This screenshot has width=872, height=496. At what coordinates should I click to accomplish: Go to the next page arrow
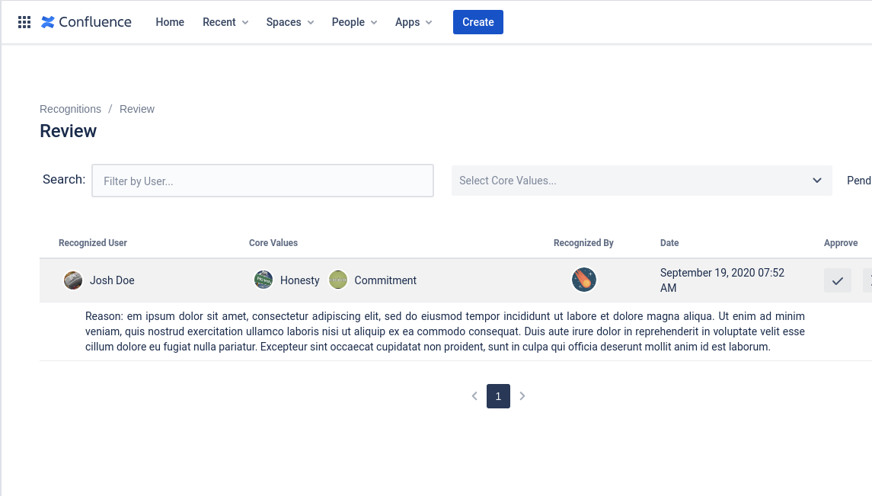(x=522, y=396)
